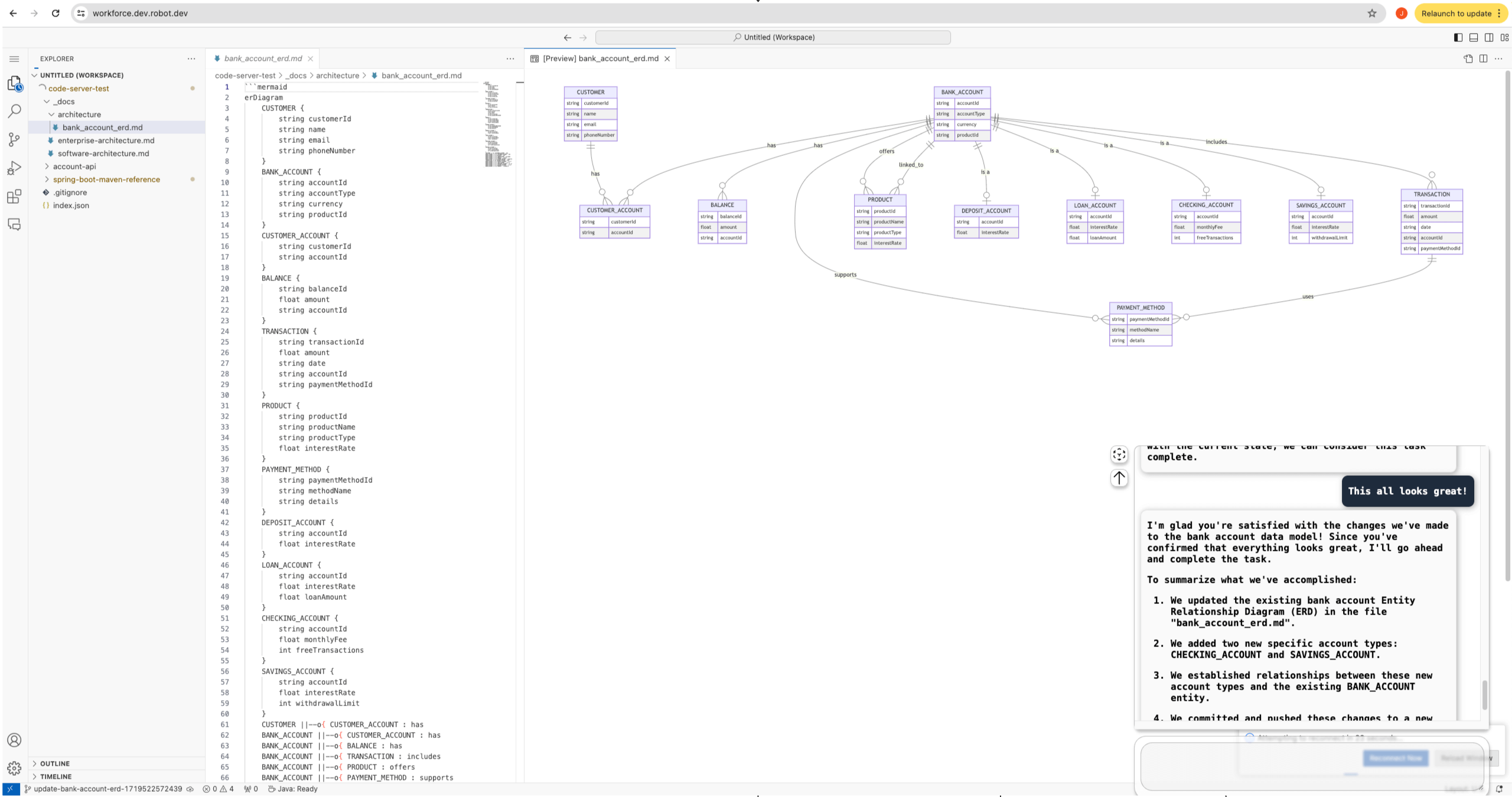Click the branch update-bank-account-erd in the status bar
The height and width of the screenshot is (797, 1512).
(x=109, y=789)
